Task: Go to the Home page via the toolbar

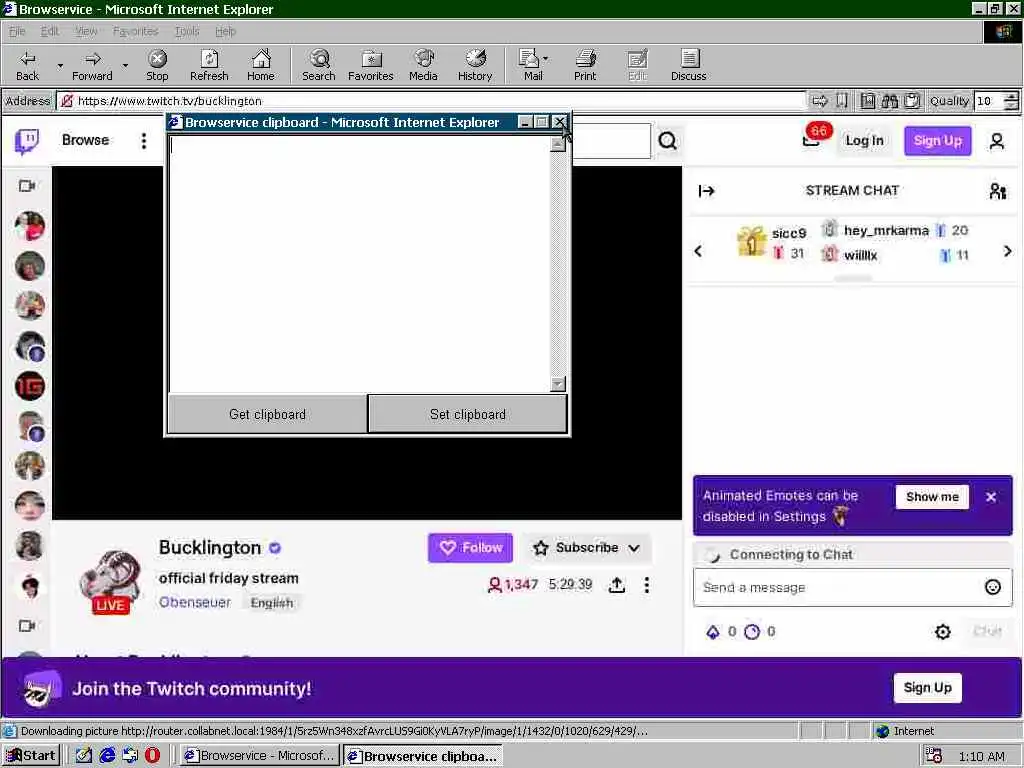Action: coord(261,66)
